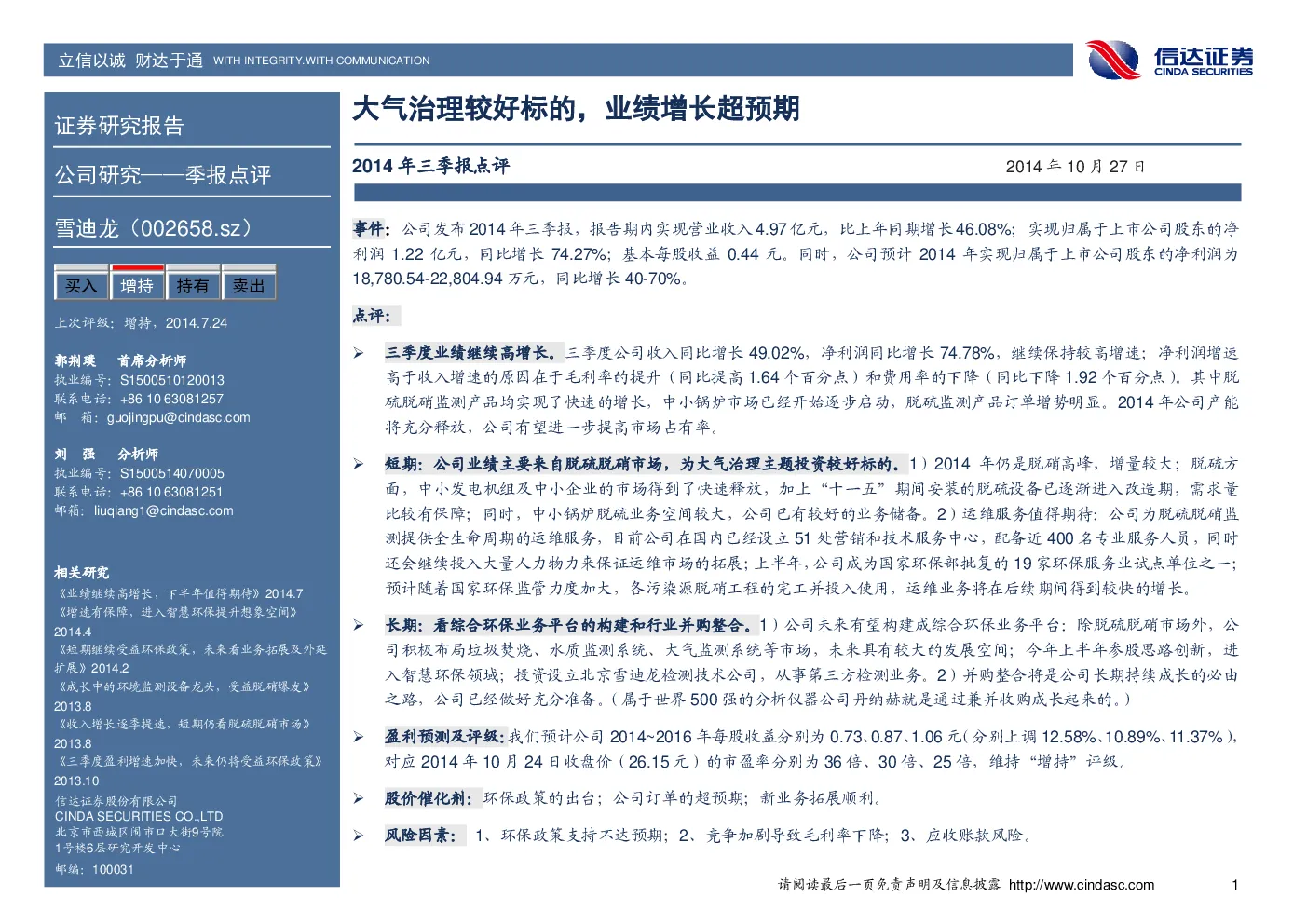Image resolution: width=1307 pixels, height=924 pixels.
Task: Click the slogan 立信以诚 财达于通
Action: pyautogui.click(x=130, y=61)
